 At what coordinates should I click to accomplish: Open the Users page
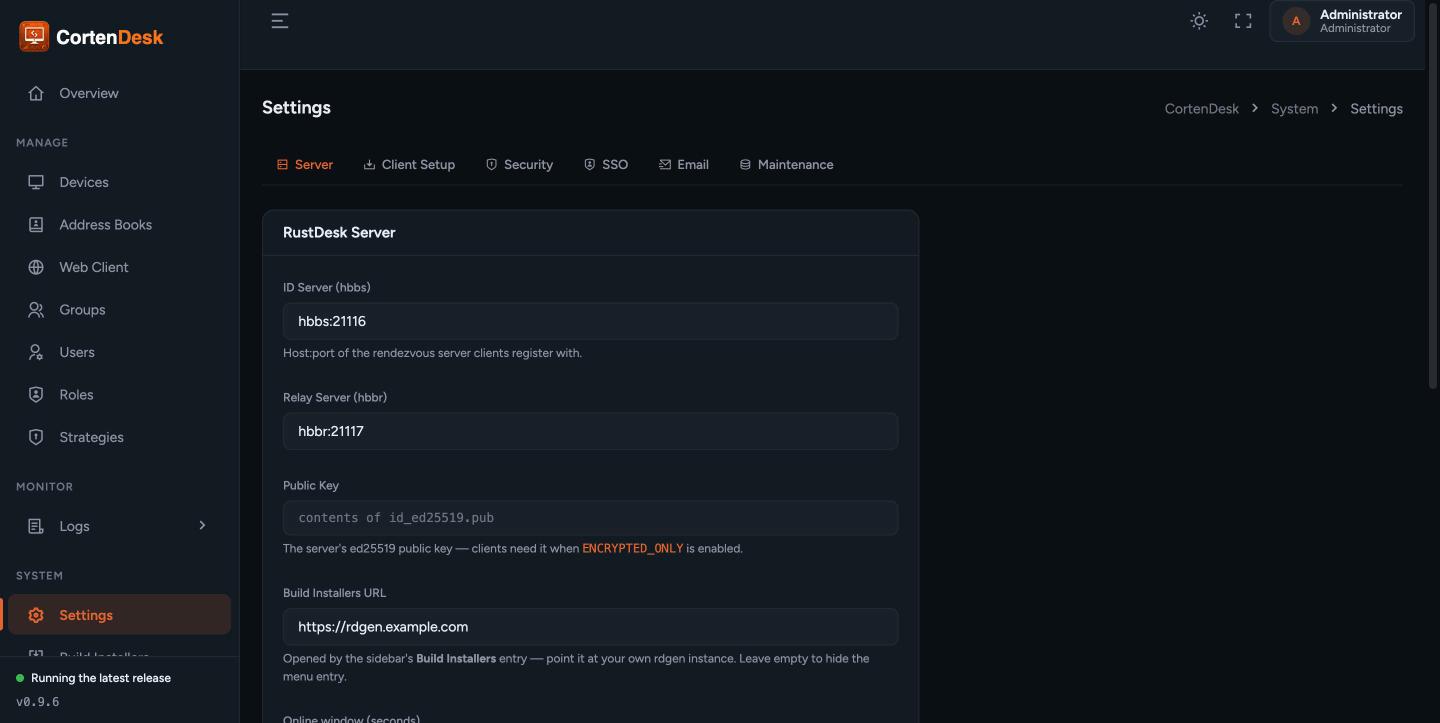[x=120, y=352]
